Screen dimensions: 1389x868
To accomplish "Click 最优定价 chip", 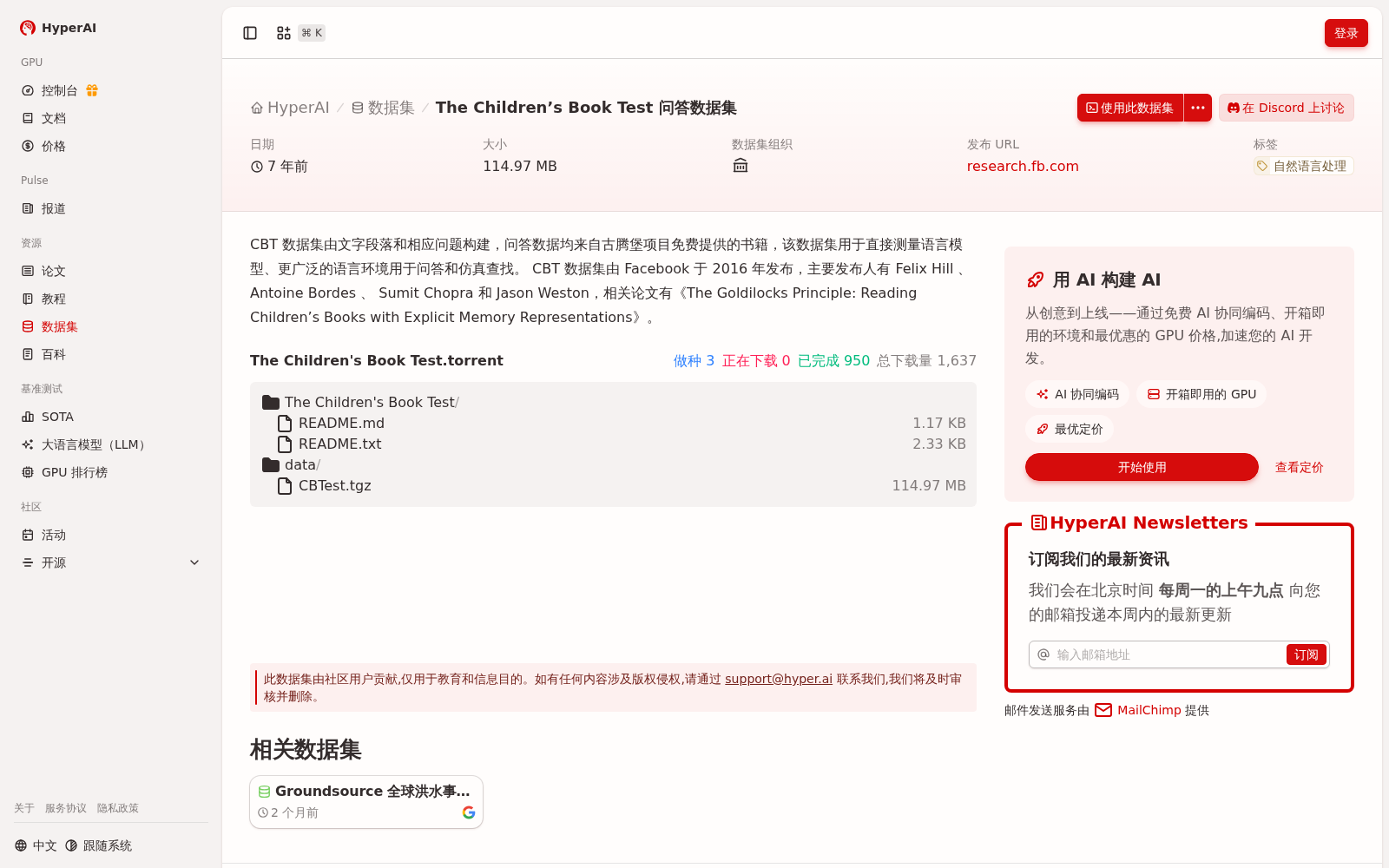I will [x=1070, y=429].
